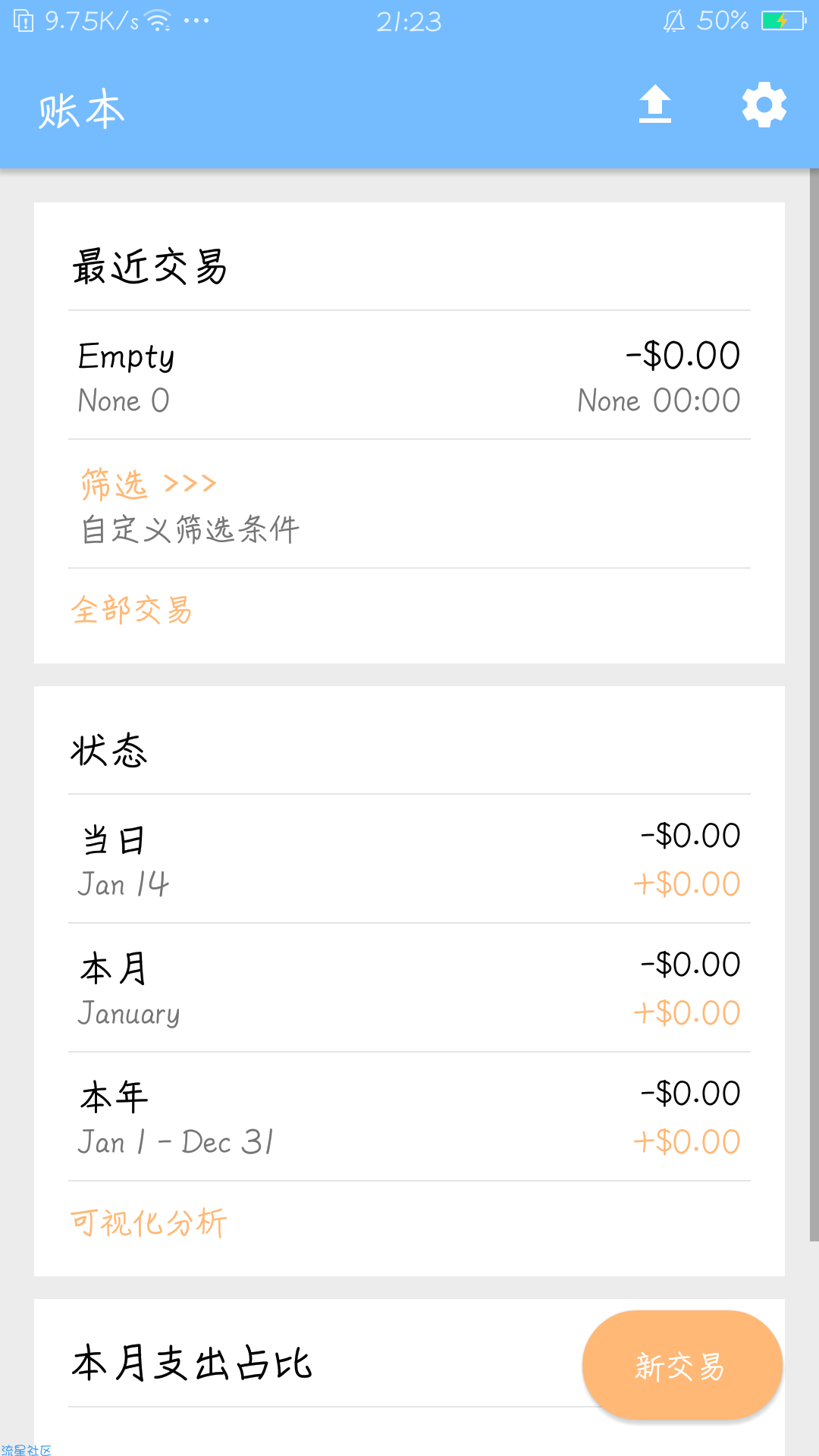Image resolution: width=819 pixels, height=1456 pixels.
Task: Open the 全部交易 all transactions link
Action: 132,610
